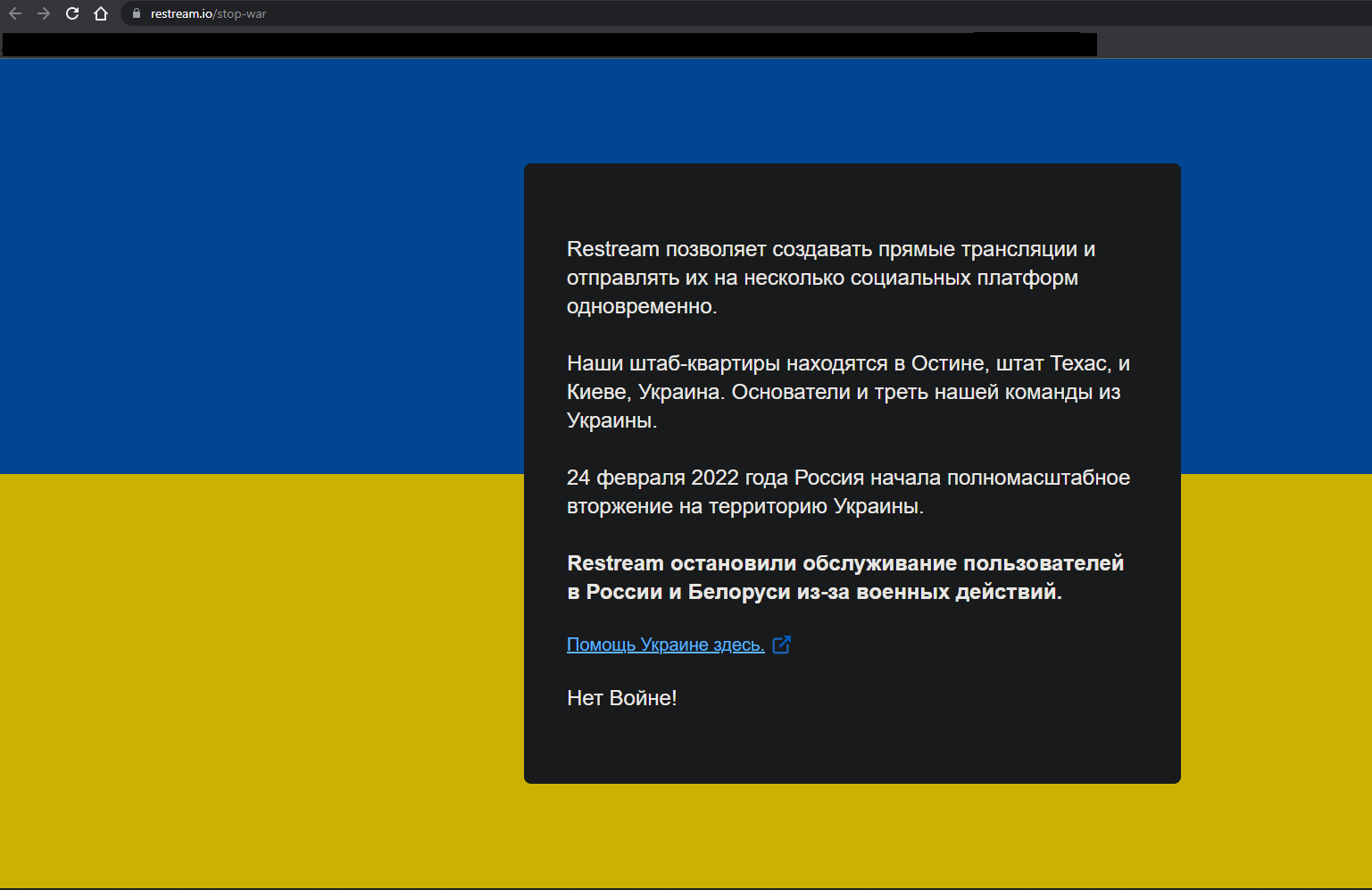Click the paragraph starting 'Restream позволяет создавать'

tap(831, 278)
